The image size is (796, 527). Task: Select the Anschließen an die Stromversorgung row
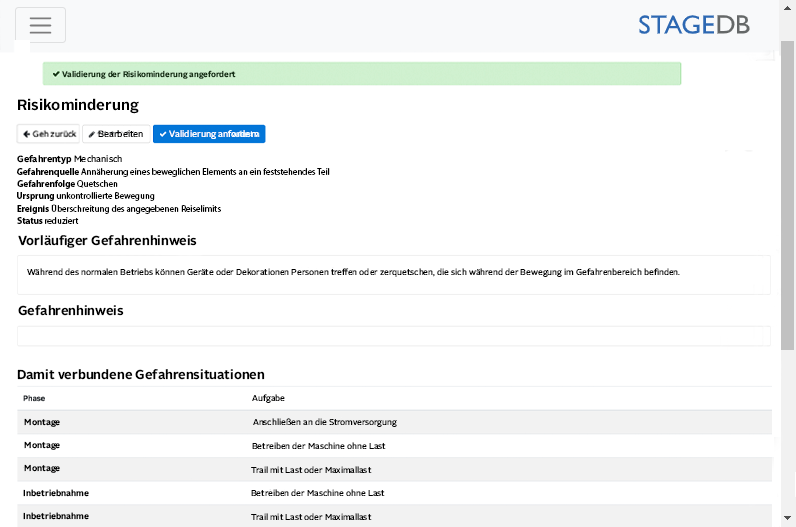(324, 422)
